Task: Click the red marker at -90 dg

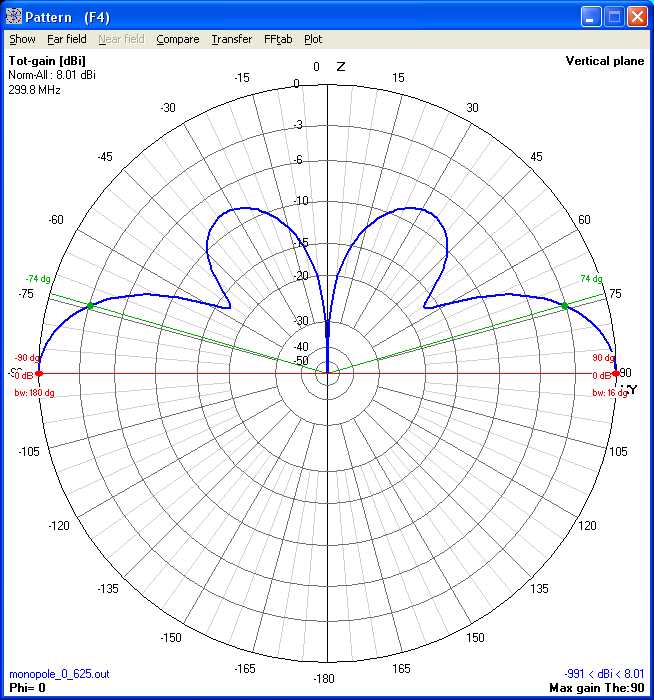Action: (39, 373)
